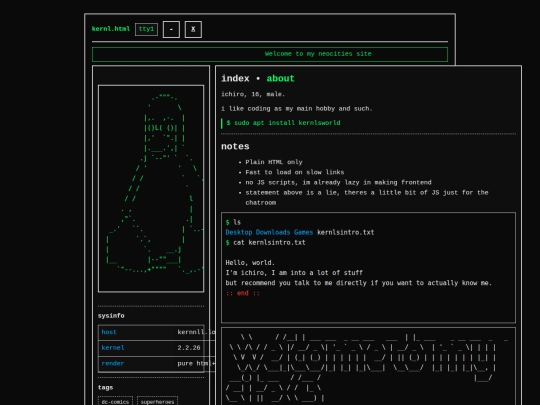Screen dimensions: 540x405
Task: Click the kernl.html title label
Action: (111, 29)
